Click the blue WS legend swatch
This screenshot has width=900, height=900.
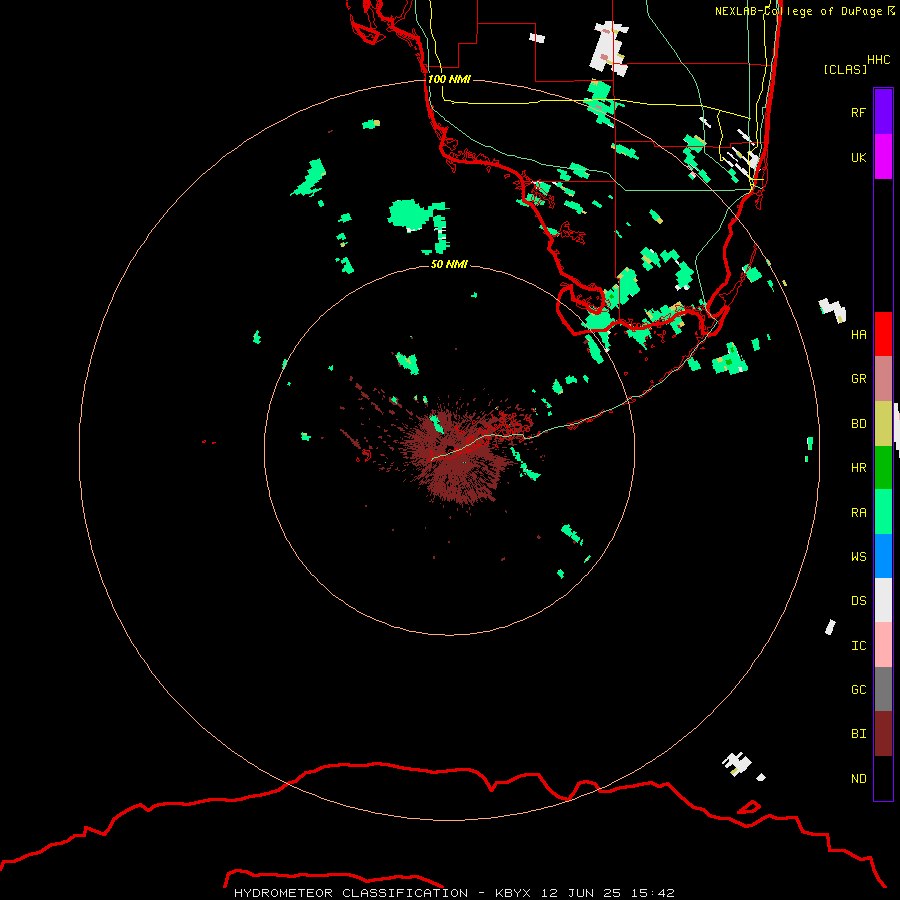[883, 556]
